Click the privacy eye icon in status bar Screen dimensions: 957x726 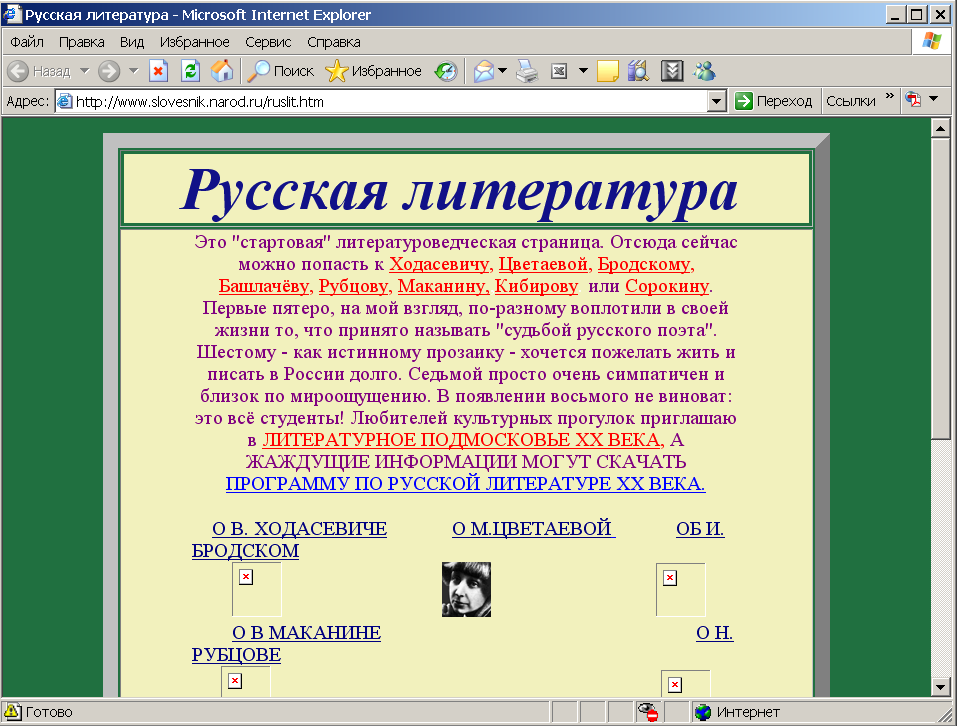648,711
